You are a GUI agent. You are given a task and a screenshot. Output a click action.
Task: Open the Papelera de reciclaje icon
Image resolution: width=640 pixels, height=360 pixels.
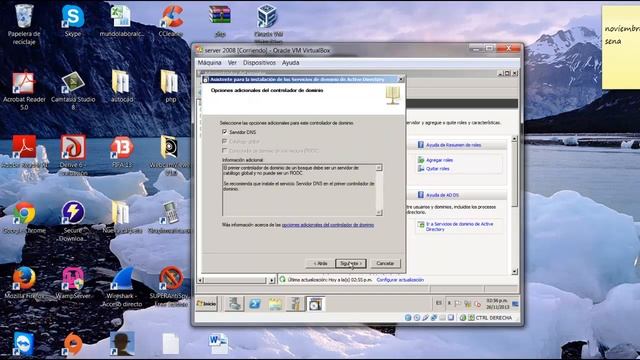click(24, 24)
